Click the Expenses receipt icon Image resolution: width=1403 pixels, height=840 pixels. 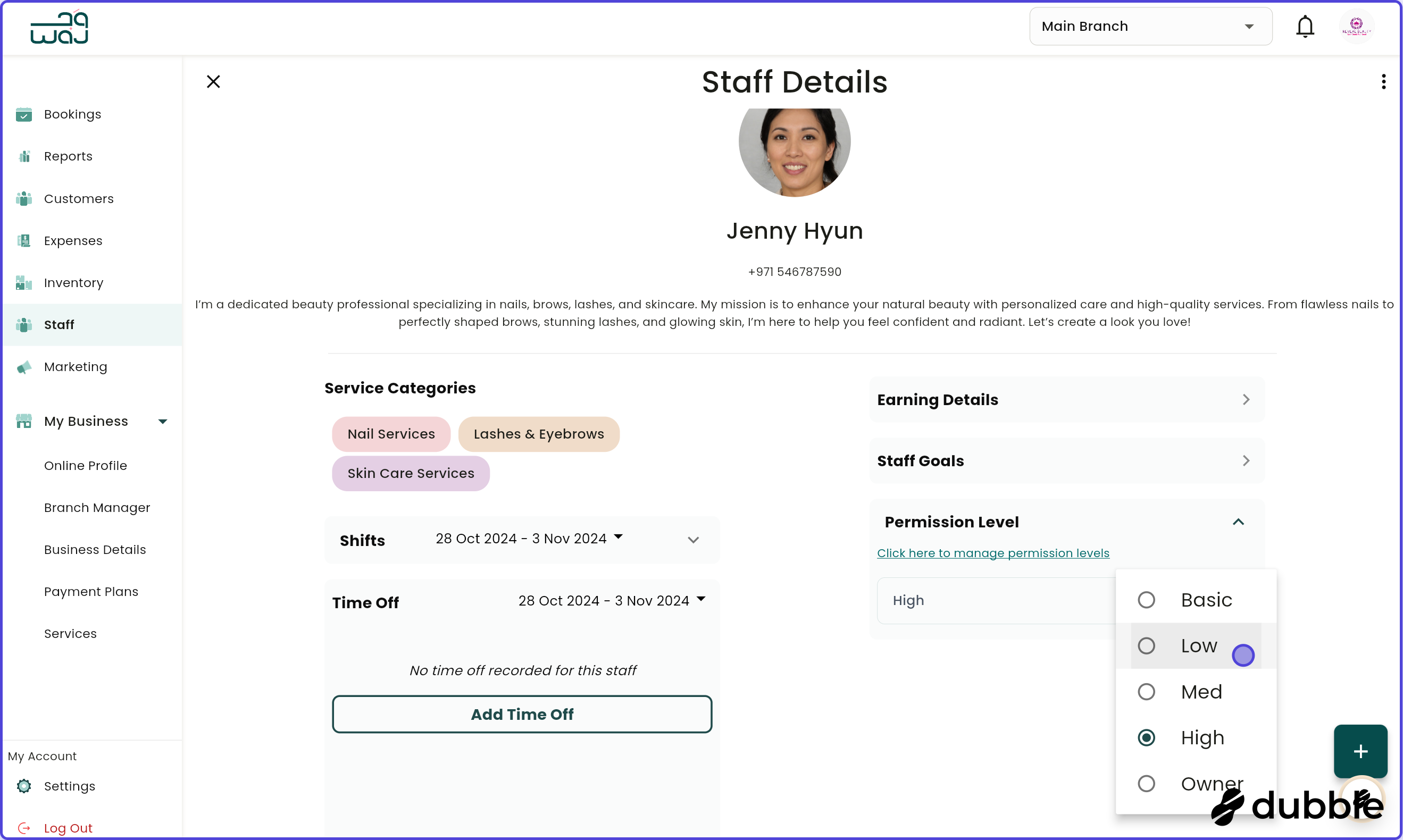click(x=24, y=240)
